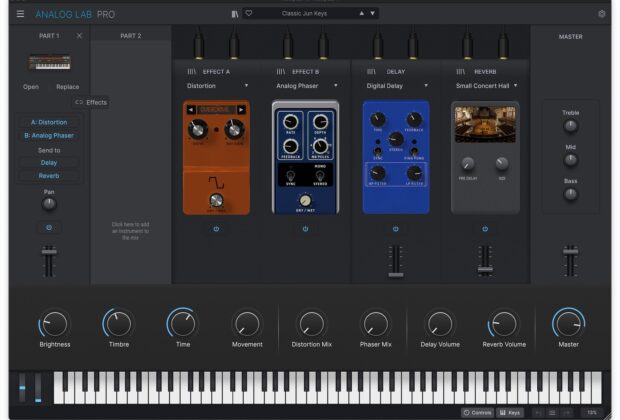
Task: Open the Small Concert Hall reverb dropdown
Action: pos(486,86)
